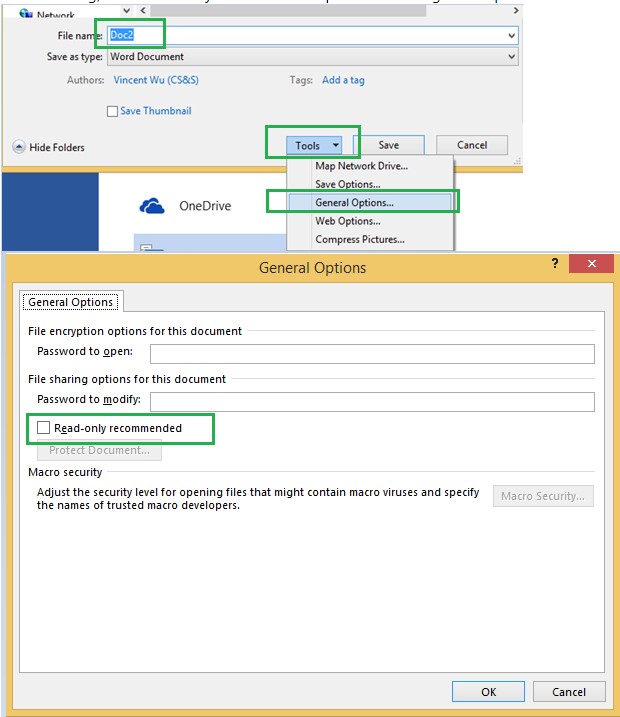620x717 pixels.
Task: Open the File name dropdown arrow
Action: (x=511, y=36)
